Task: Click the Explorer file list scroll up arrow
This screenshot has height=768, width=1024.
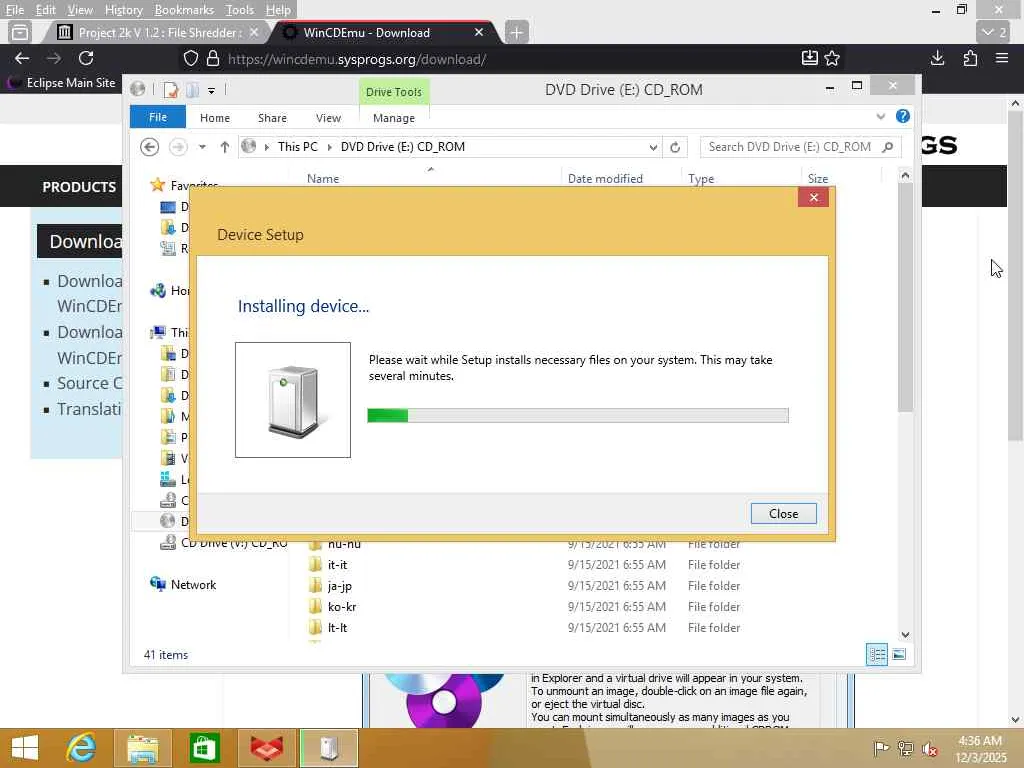Action: tap(905, 175)
